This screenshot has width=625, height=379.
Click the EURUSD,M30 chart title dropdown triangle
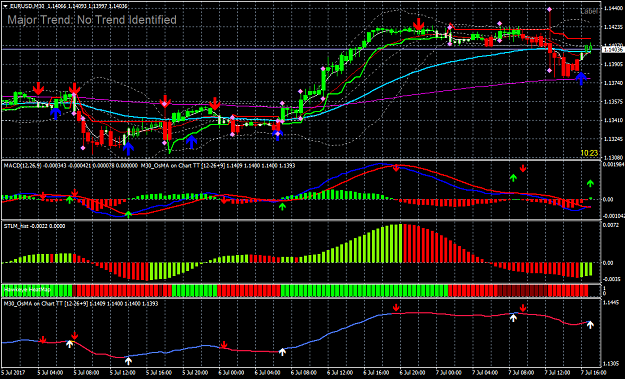[x=5, y=6]
